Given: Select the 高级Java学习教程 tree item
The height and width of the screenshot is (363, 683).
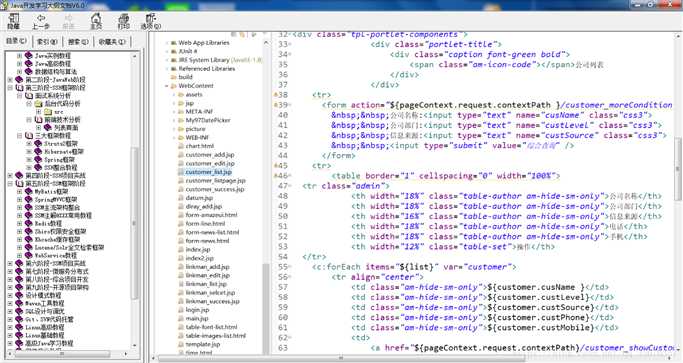Looking at the screenshot, I should pyautogui.click(x=49, y=343).
